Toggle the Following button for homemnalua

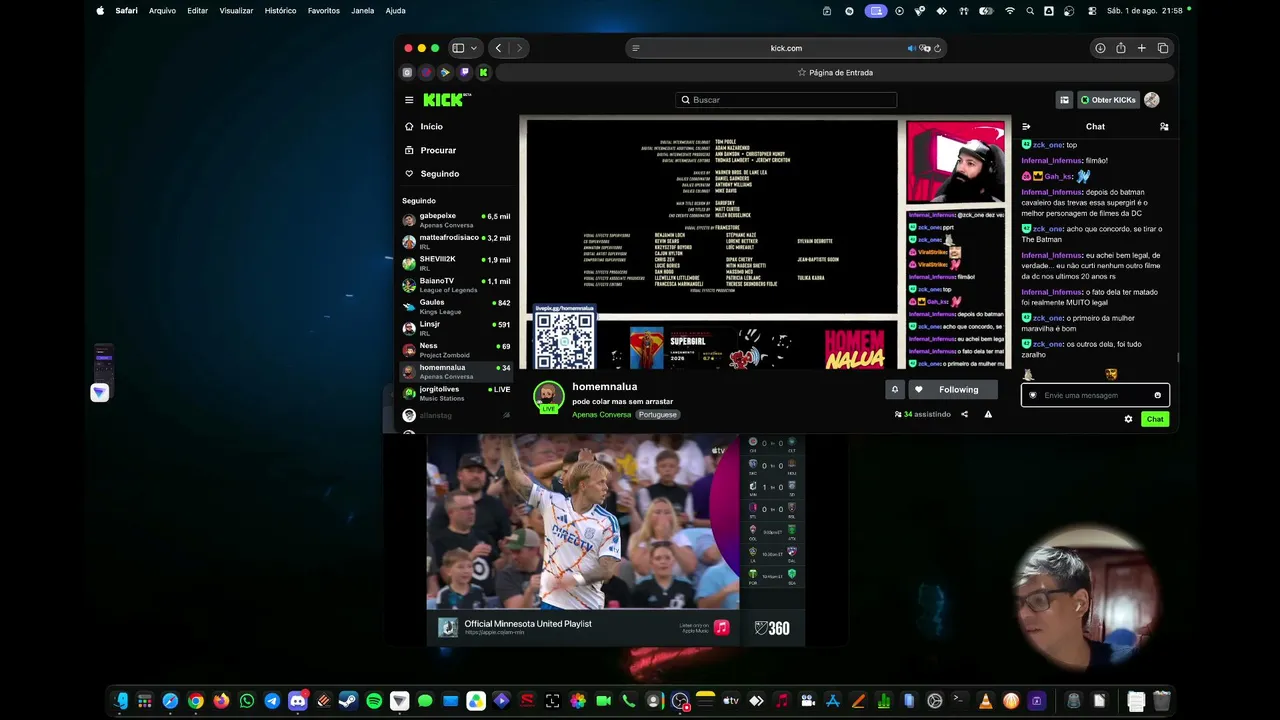coord(952,389)
